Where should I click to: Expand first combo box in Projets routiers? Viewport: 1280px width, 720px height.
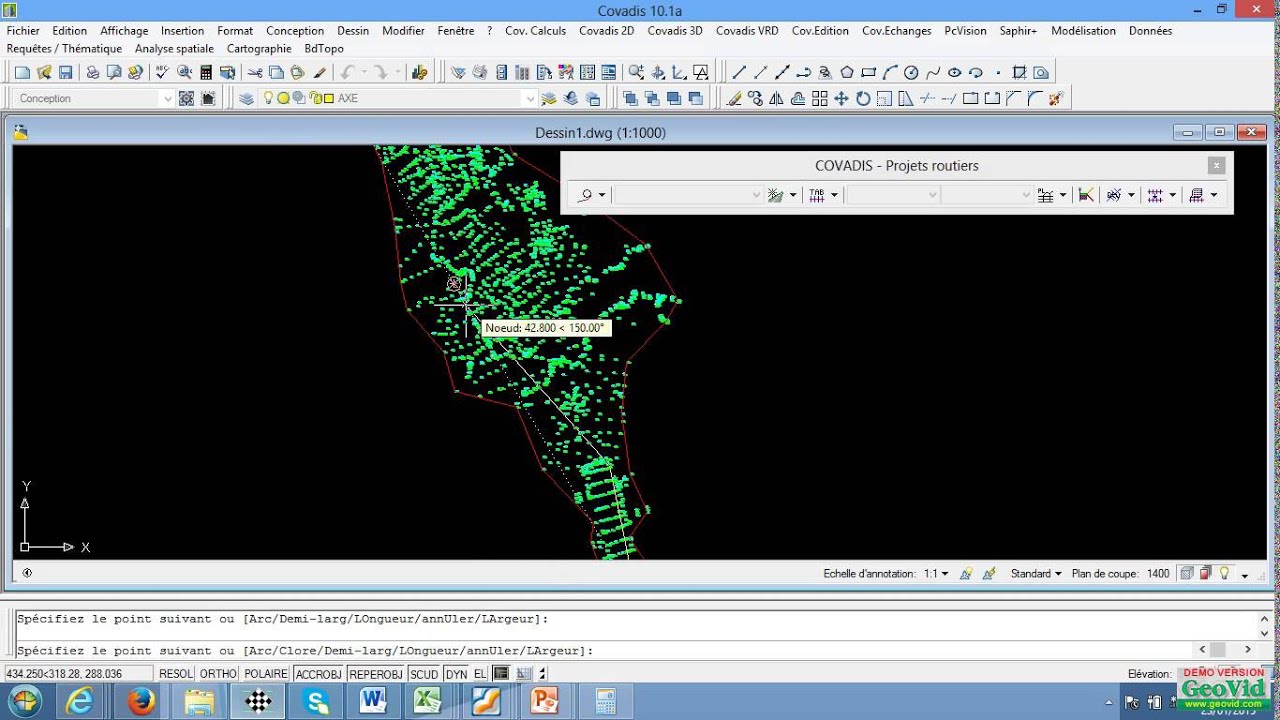[756, 195]
